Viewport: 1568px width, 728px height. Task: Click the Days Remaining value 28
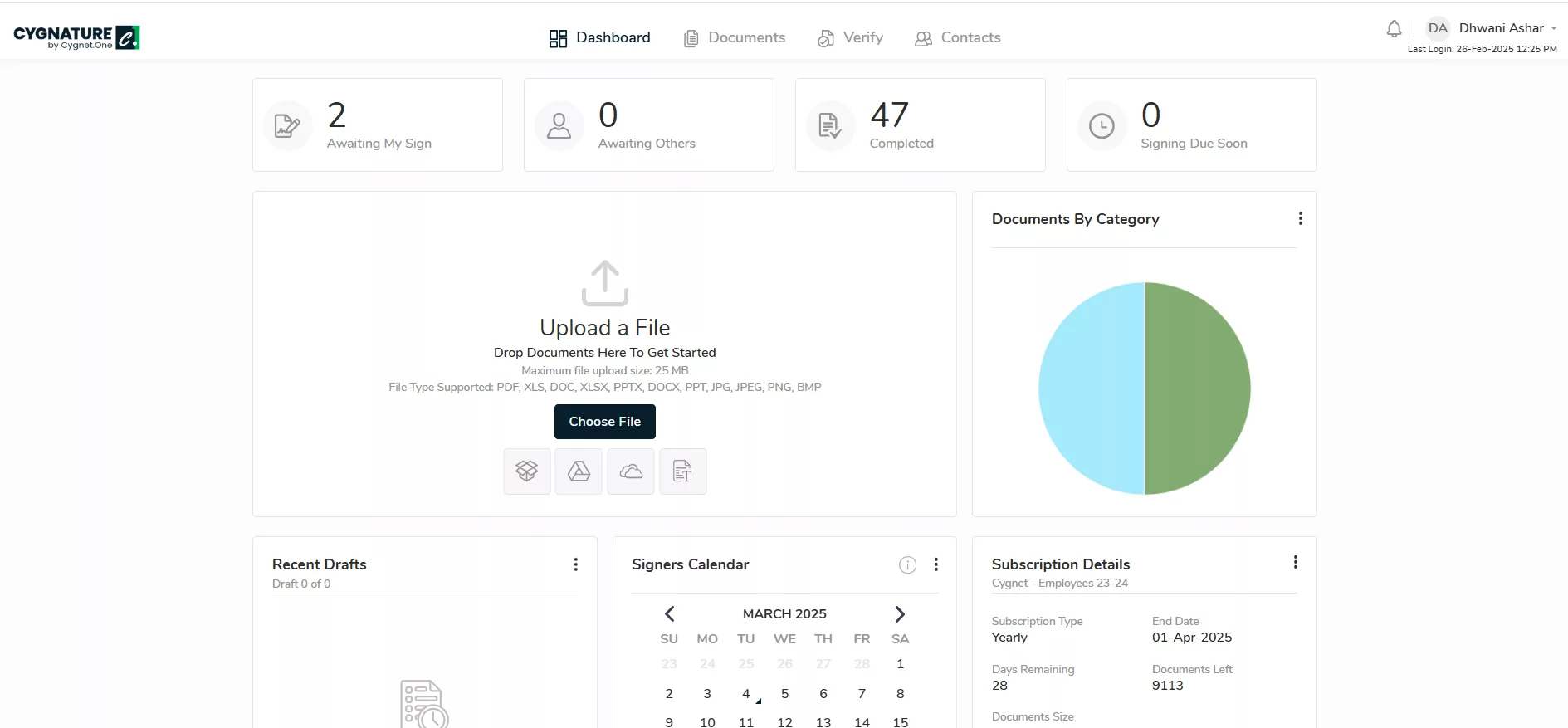click(999, 686)
